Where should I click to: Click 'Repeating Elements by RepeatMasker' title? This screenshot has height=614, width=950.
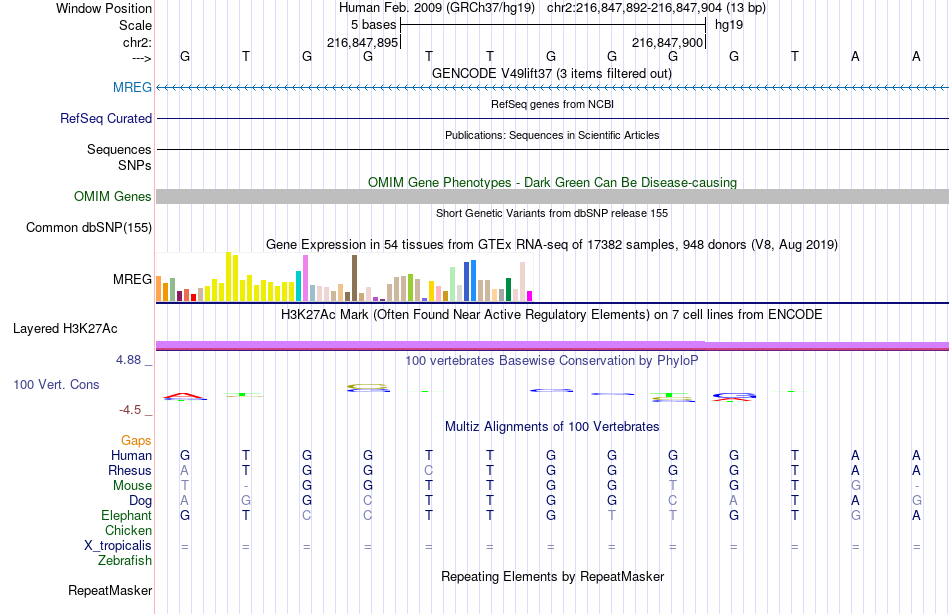[552, 576]
